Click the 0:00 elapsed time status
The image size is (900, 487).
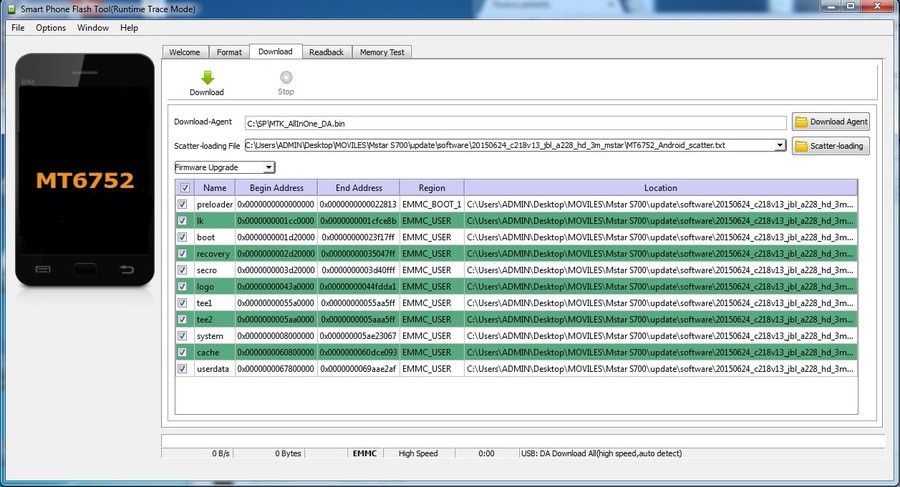(x=486, y=453)
